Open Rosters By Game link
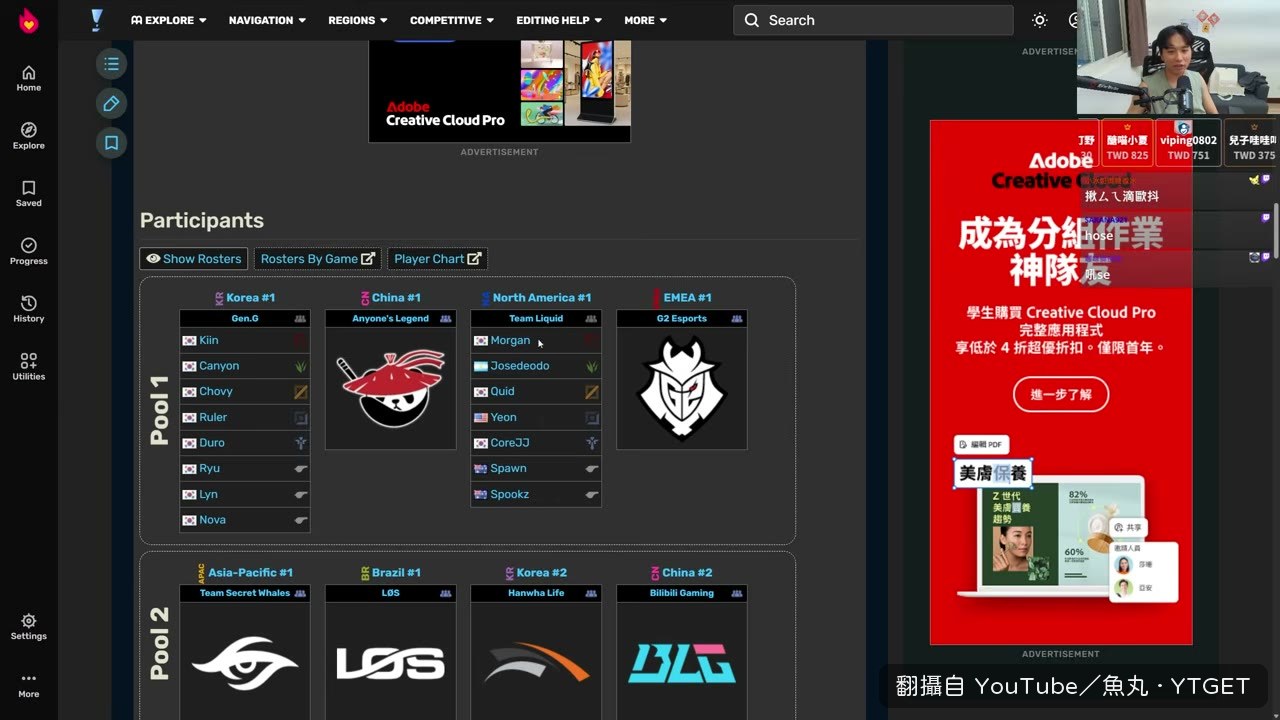This screenshot has height=720, width=1280. point(318,259)
